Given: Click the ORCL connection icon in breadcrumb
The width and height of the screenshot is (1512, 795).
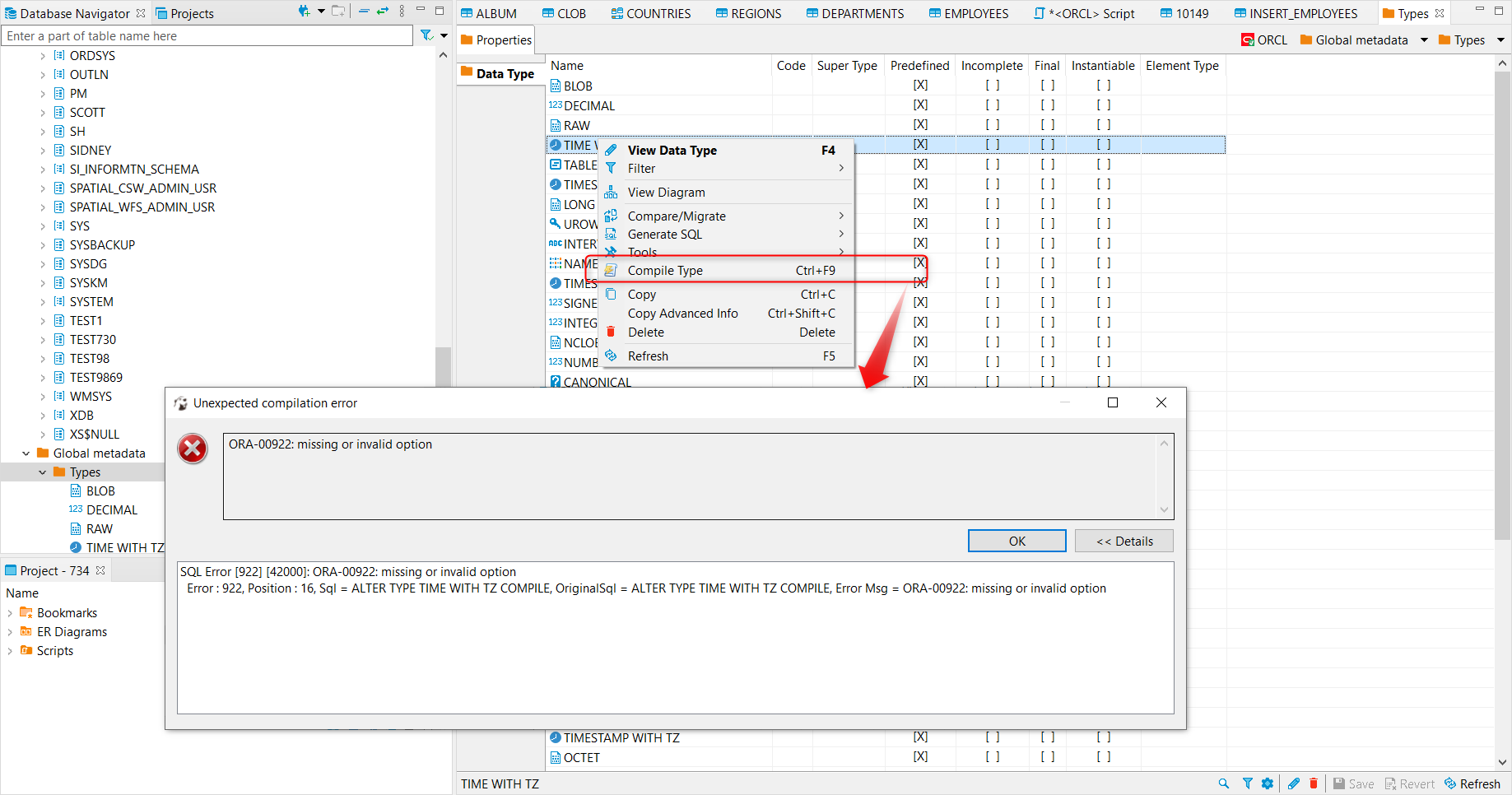Looking at the screenshot, I should (1248, 40).
